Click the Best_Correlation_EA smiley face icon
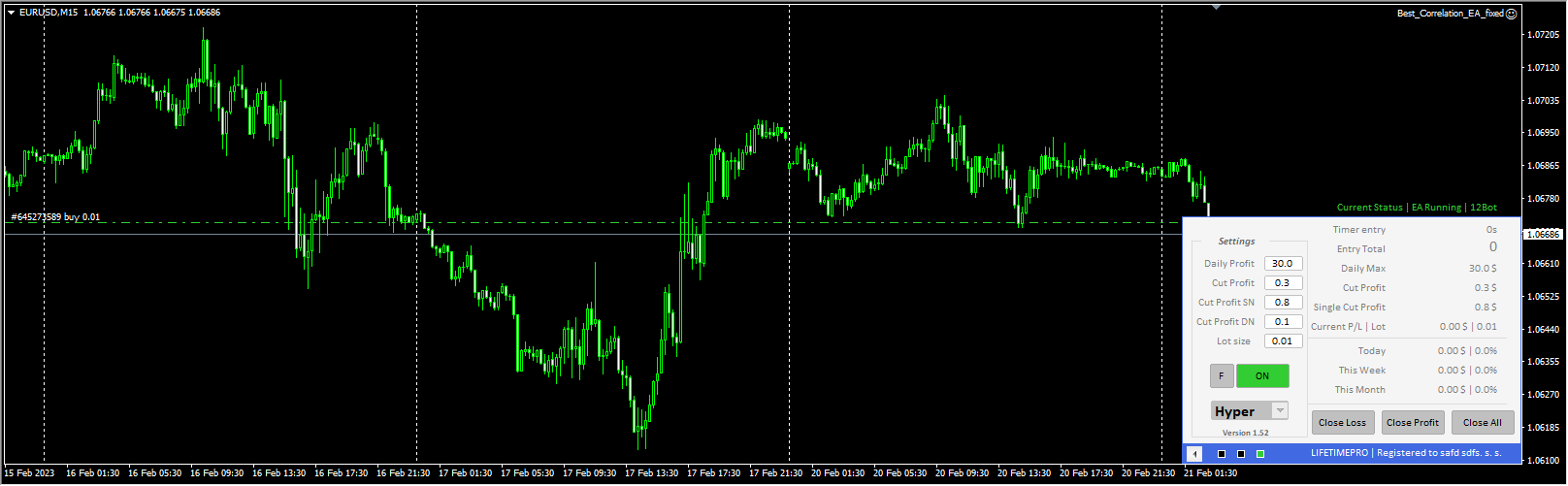This screenshot has width=1568, height=486. [1511, 14]
